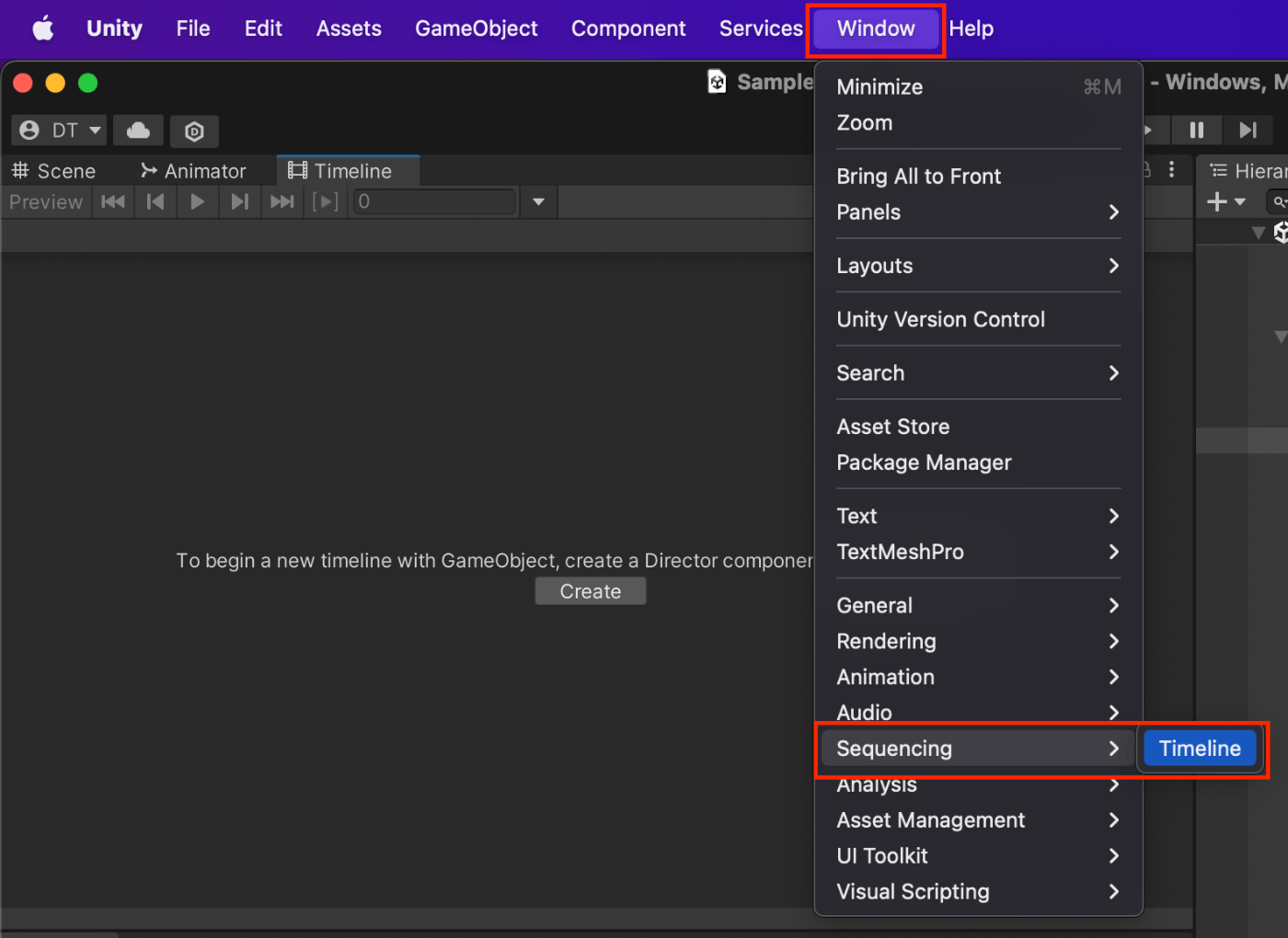The width and height of the screenshot is (1288, 938).
Task: Open the Help menu
Action: (x=972, y=29)
